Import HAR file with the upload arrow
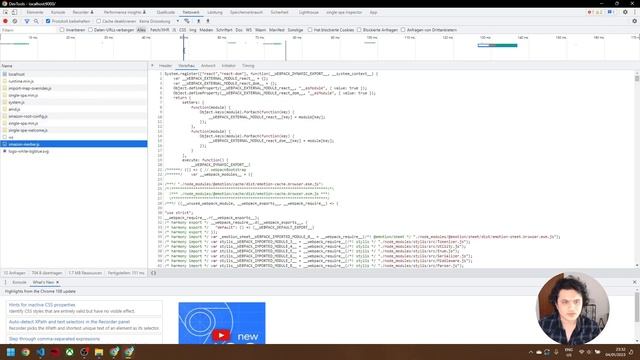 tap(199, 21)
